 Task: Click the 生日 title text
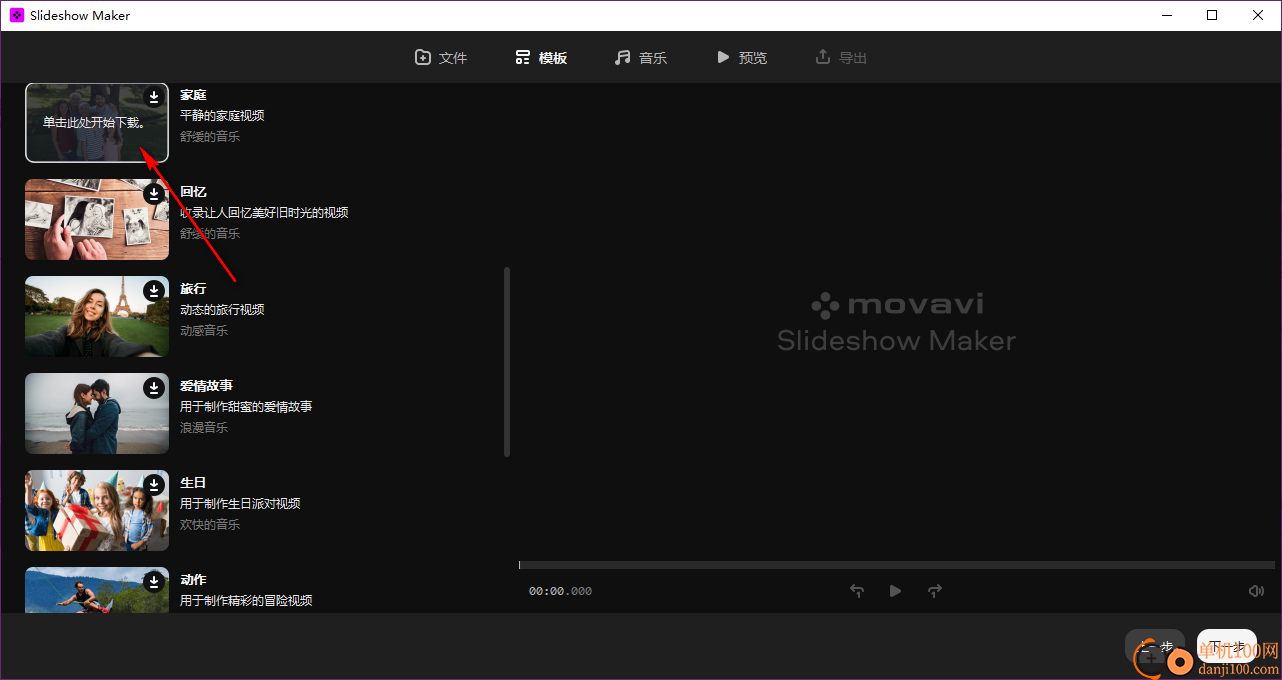[x=193, y=483]
